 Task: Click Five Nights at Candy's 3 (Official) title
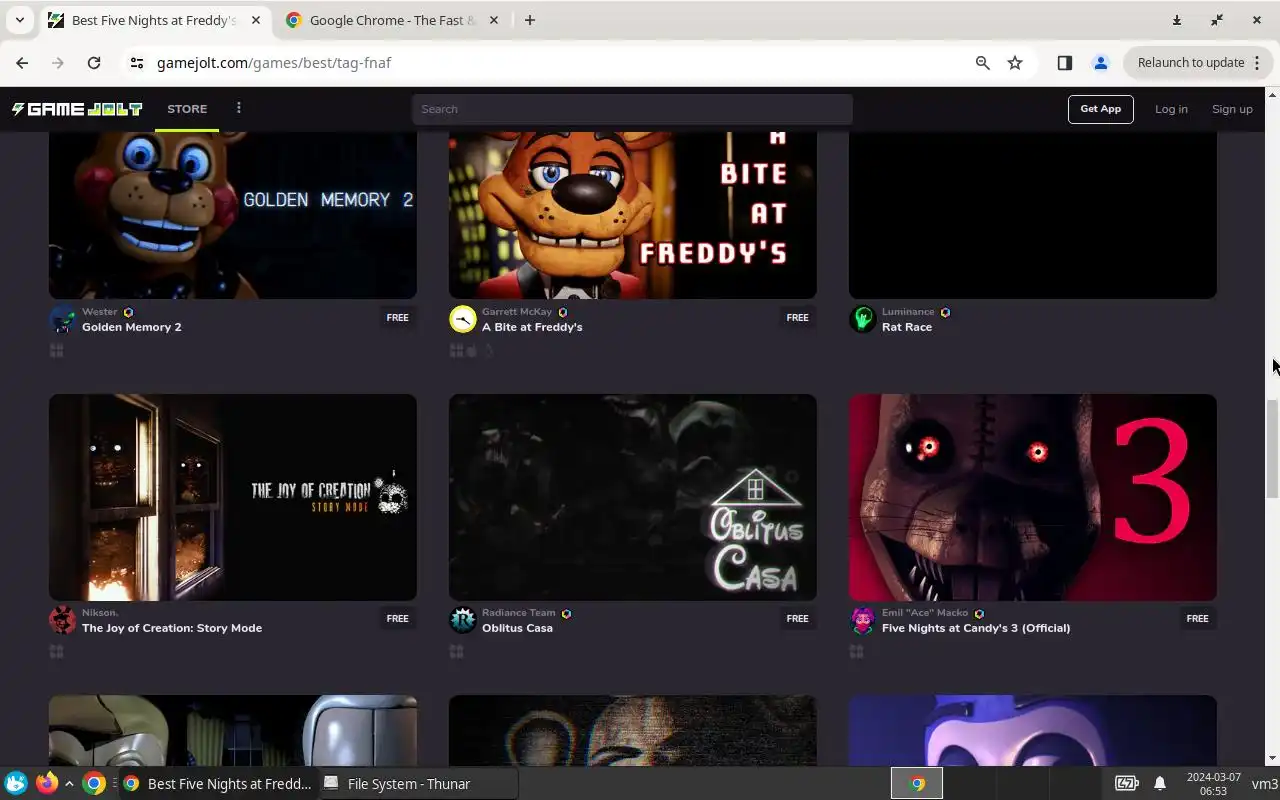976,628
